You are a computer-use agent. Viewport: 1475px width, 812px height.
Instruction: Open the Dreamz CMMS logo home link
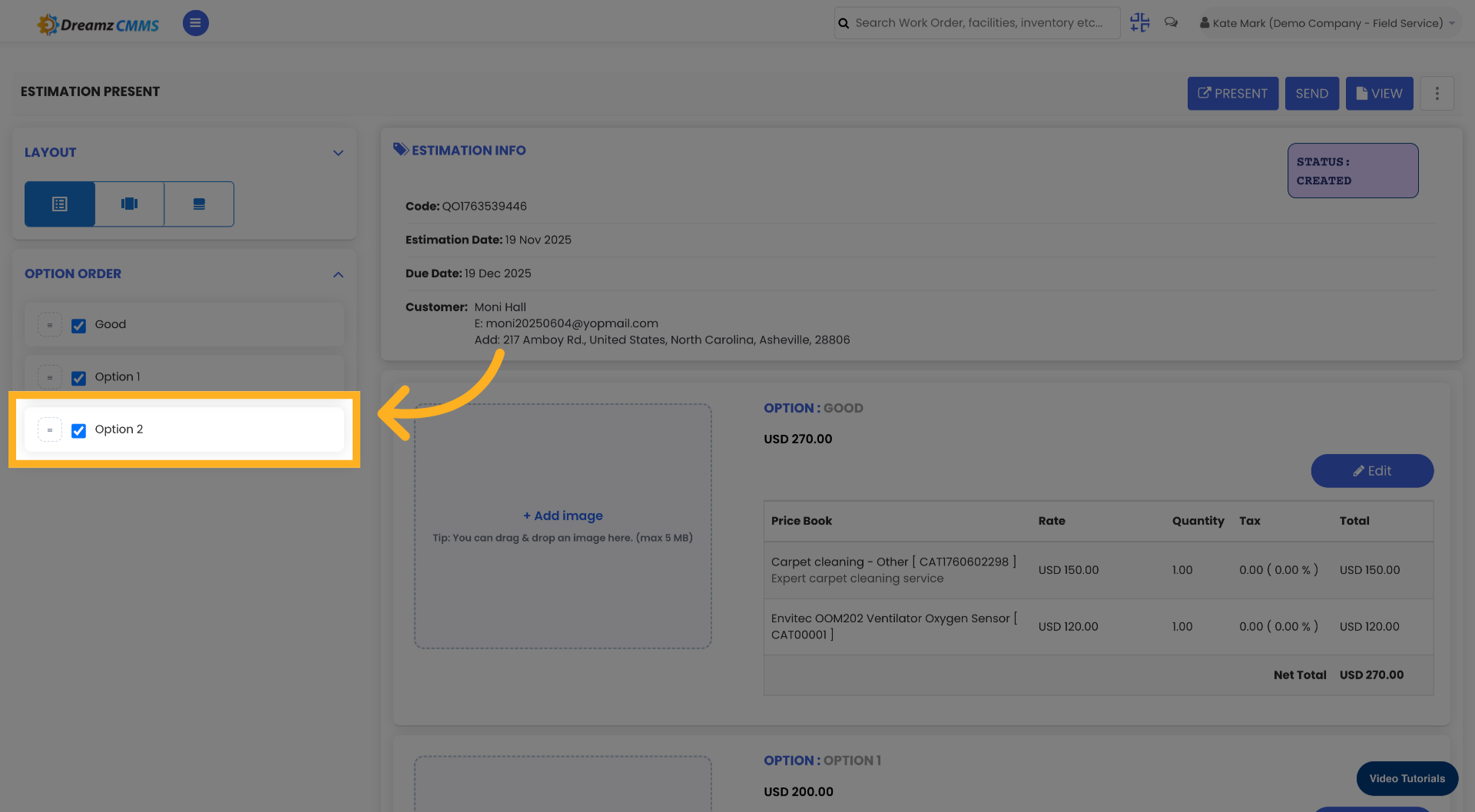point(98,25)
